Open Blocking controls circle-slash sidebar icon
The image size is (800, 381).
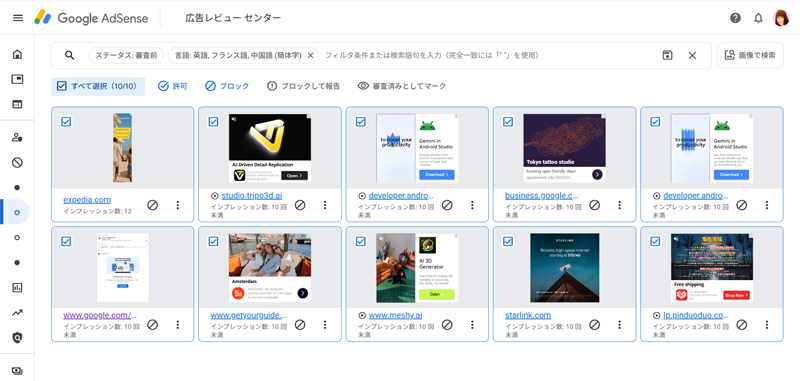[x=17, y=163]
